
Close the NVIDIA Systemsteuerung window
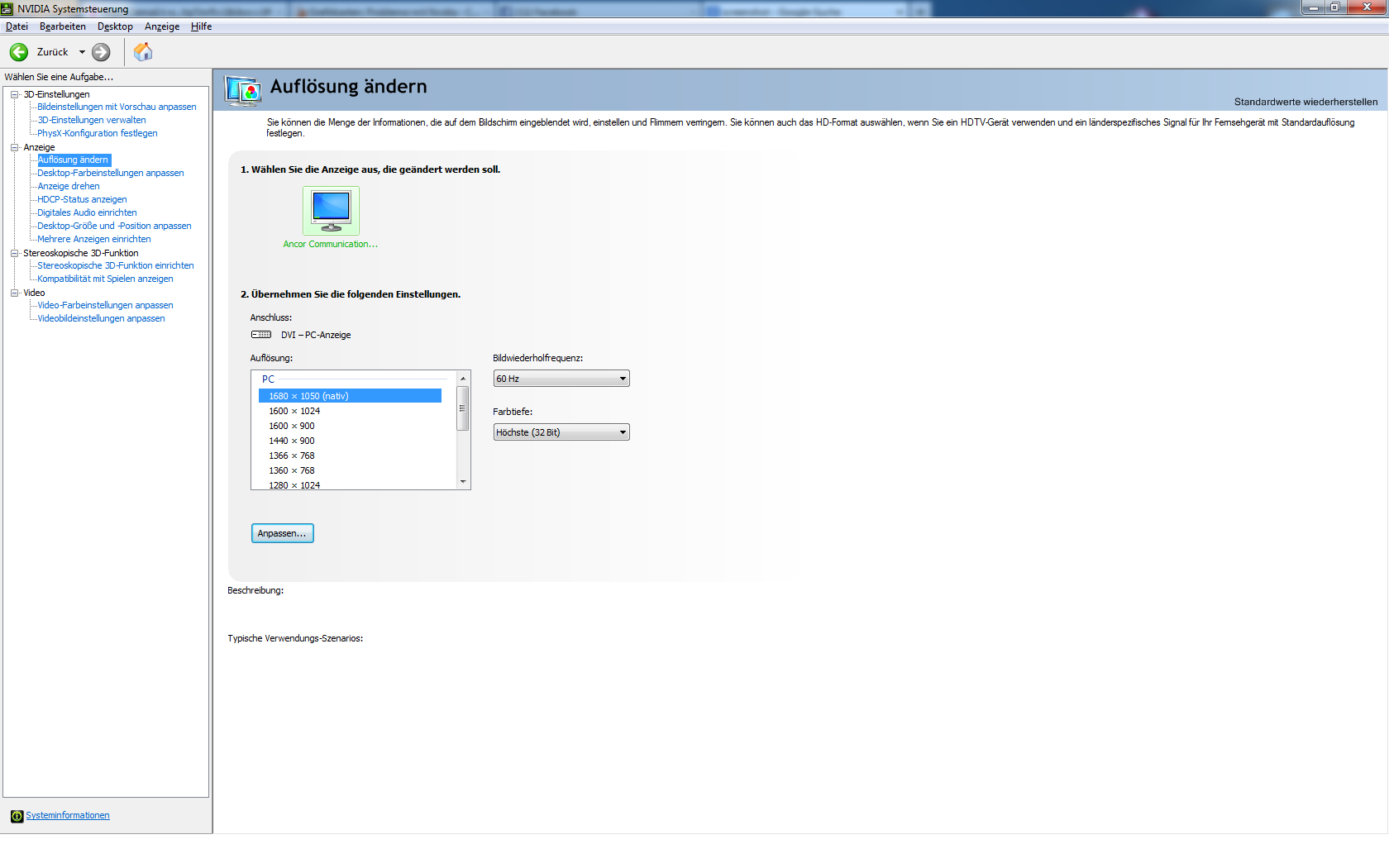click(x=1367, y=7)
